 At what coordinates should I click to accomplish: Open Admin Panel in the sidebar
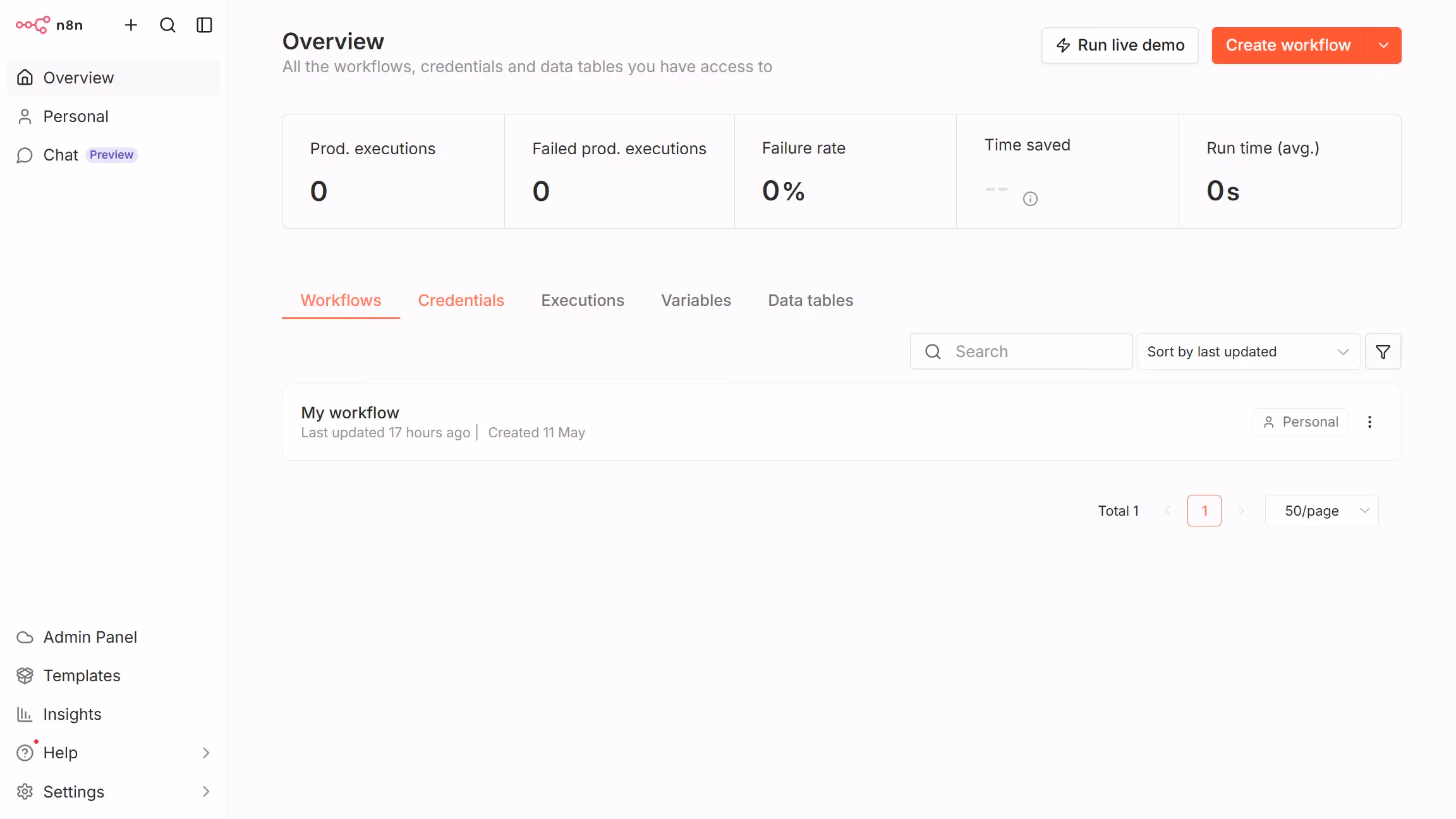tap(114, 637)
